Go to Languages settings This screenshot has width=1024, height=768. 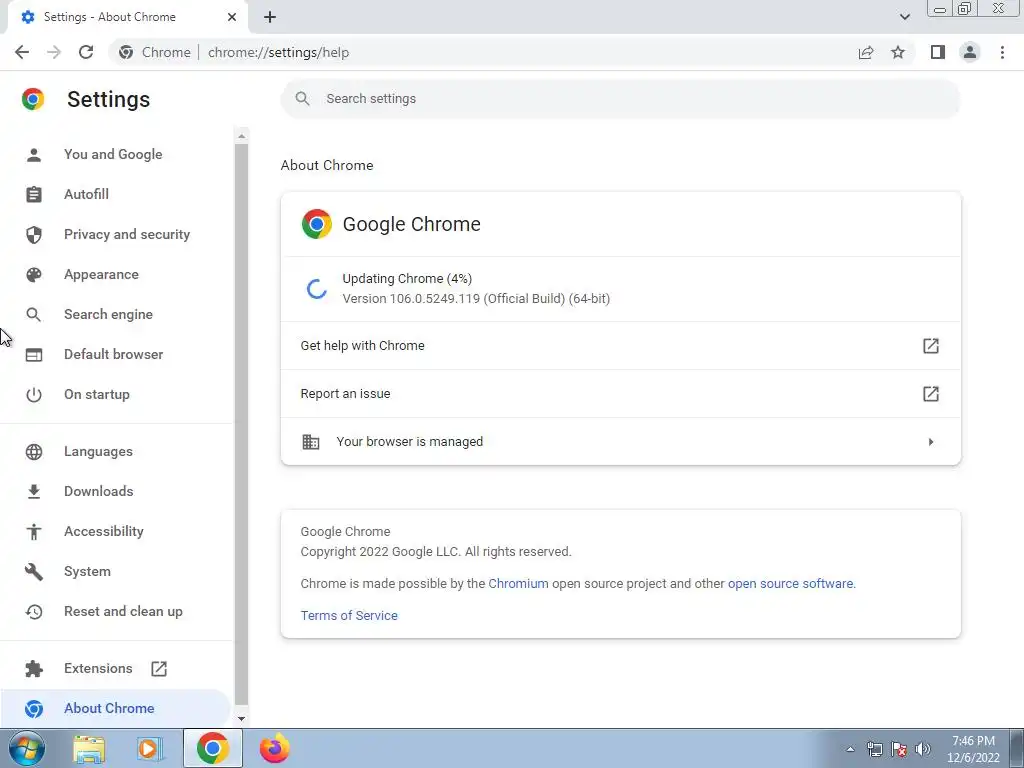click(98, 451)
